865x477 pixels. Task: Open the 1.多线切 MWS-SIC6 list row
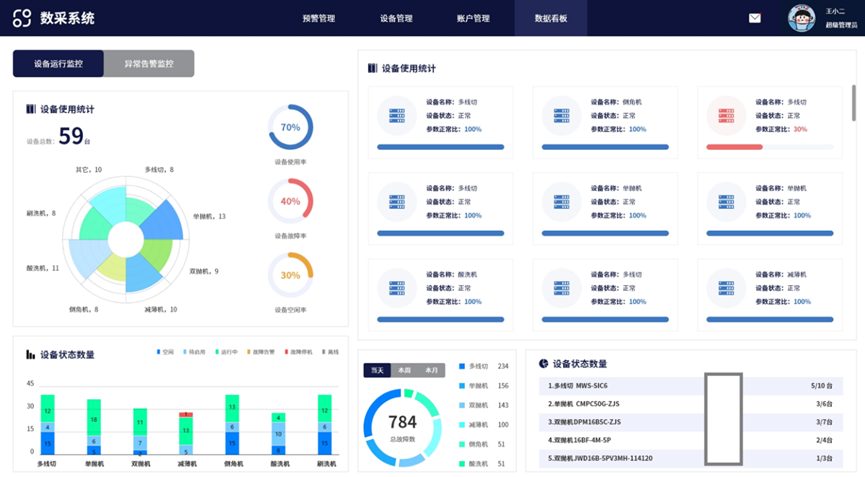pos(690,385)
